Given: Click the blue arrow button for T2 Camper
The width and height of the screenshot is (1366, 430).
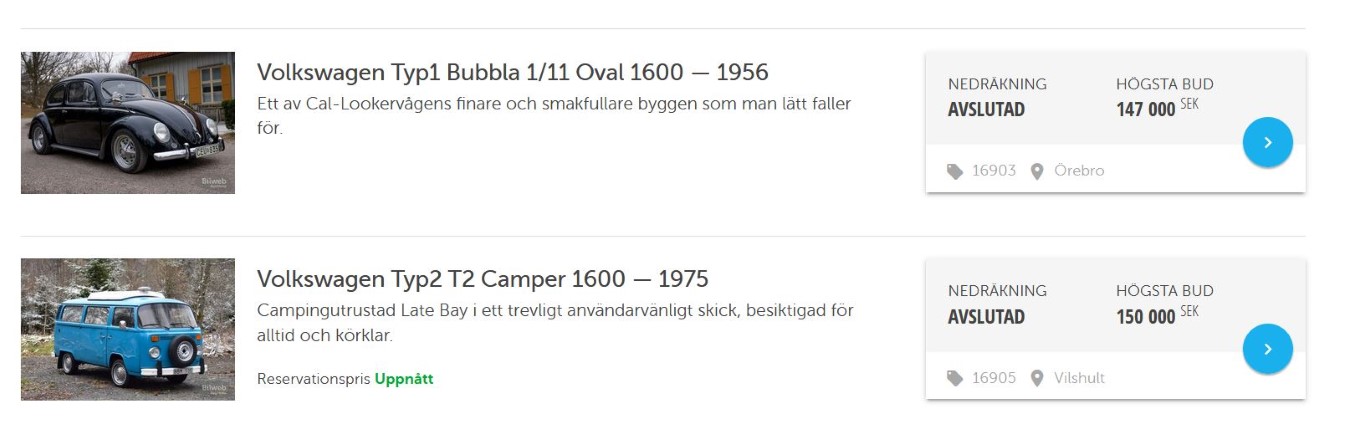Looking at the screenshot, I should click(x=1267, y=349).
